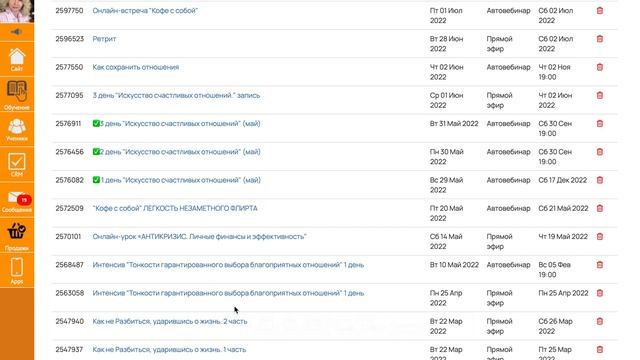Delete the АНТИКРИЗИС online lesson row
The image size is (640, 360).
coord(600,236)
